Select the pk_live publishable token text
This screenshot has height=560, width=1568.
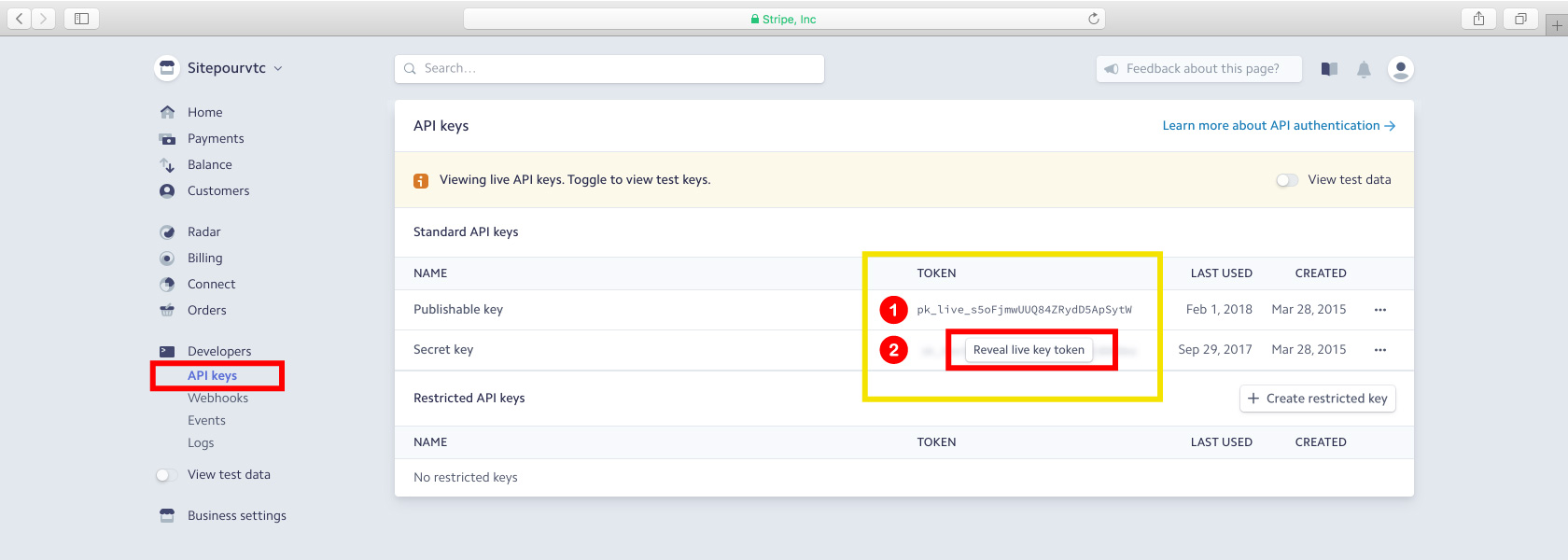click(x=1024, y=310)
